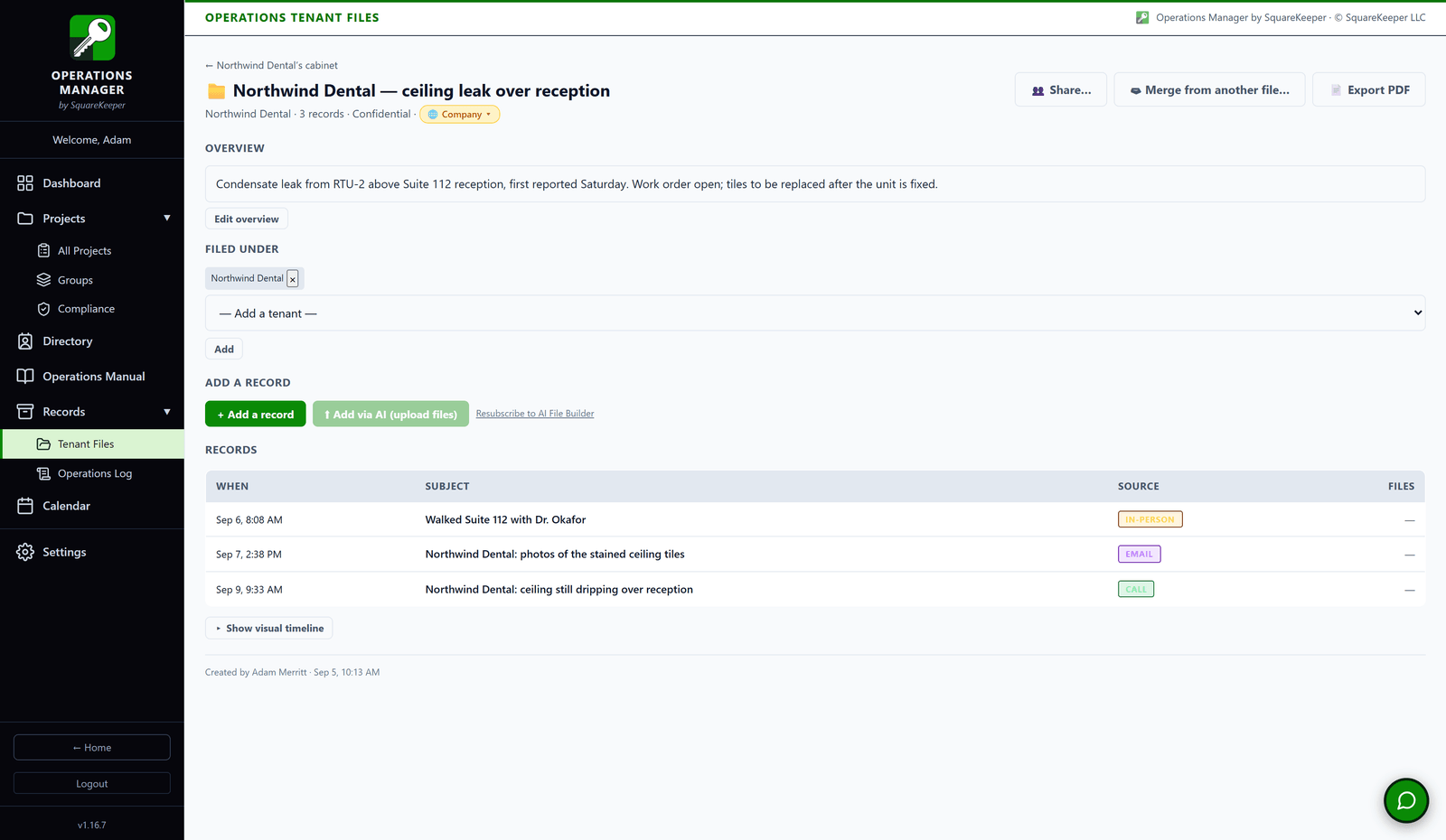Change the Company visibility dropdown badge
The image size is (1446, 840).
[x=459, y=115]
